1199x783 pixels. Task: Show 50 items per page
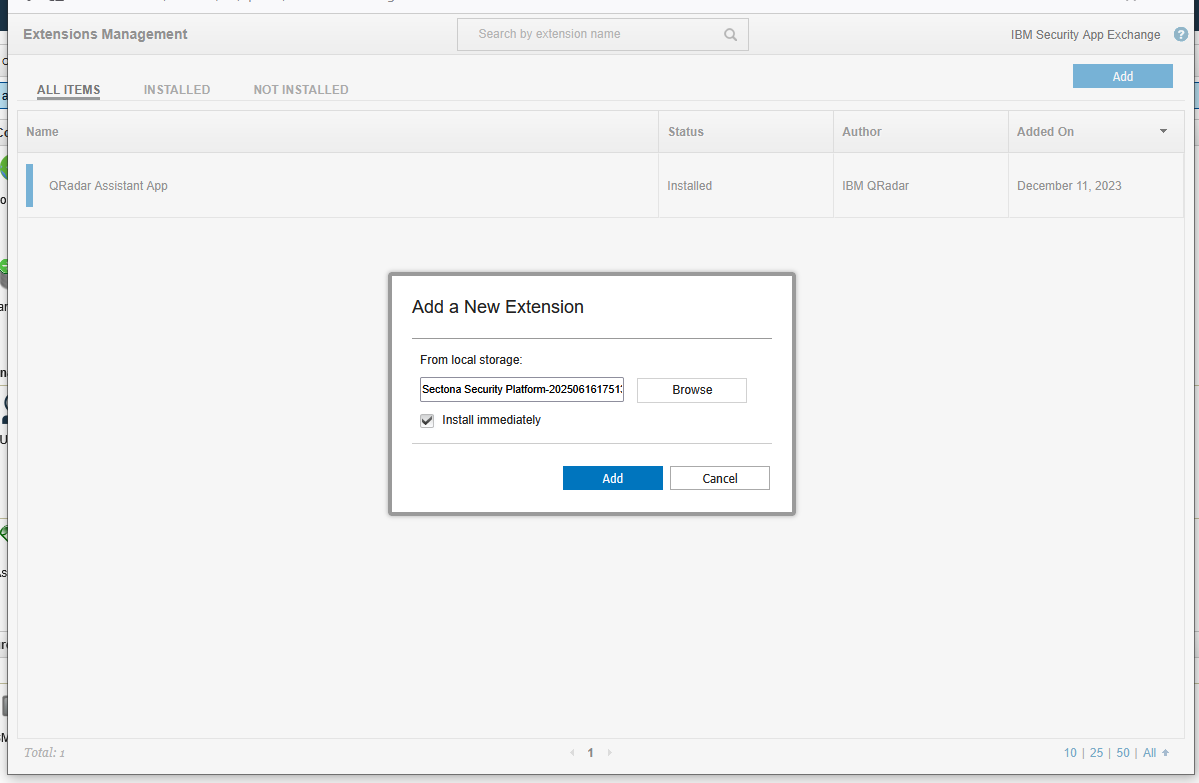point(1123,753)
